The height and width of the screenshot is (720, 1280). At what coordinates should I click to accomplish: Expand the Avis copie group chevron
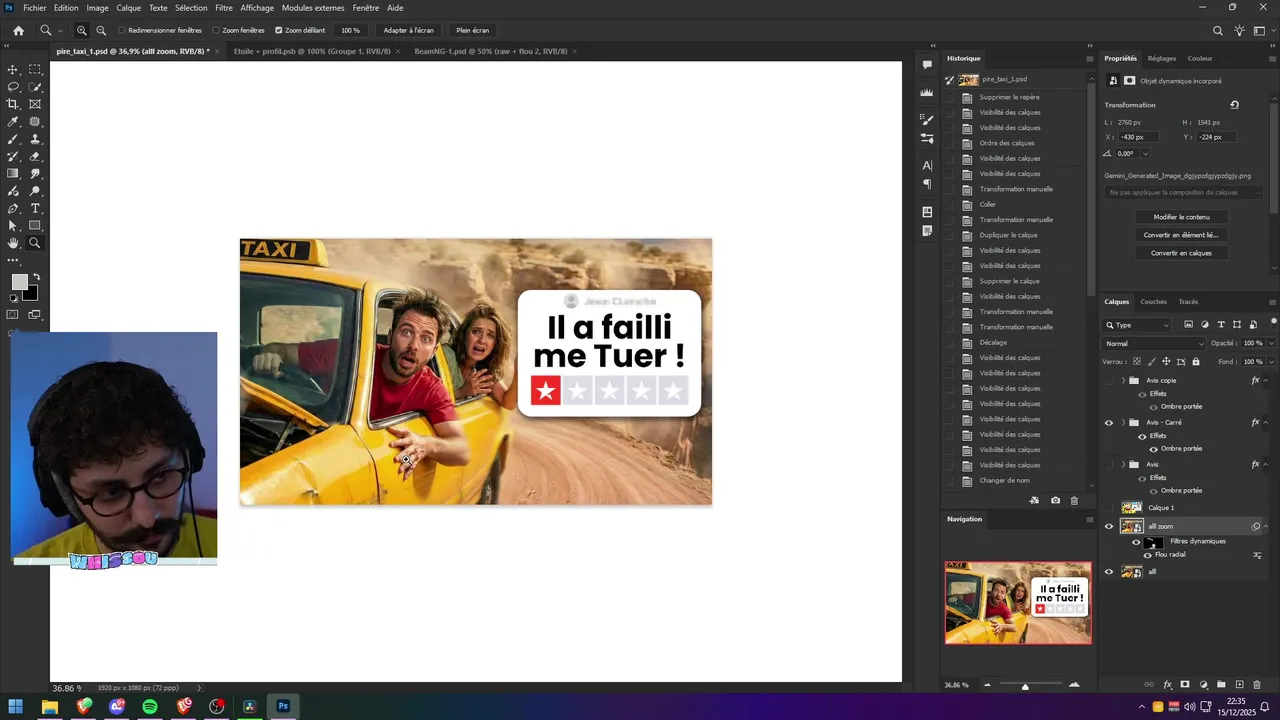click(x=1123, y=381)
